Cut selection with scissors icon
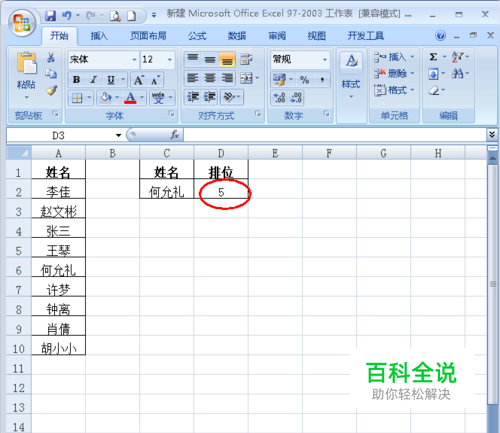Screen dimensions: 500x433 pos(51,57)
